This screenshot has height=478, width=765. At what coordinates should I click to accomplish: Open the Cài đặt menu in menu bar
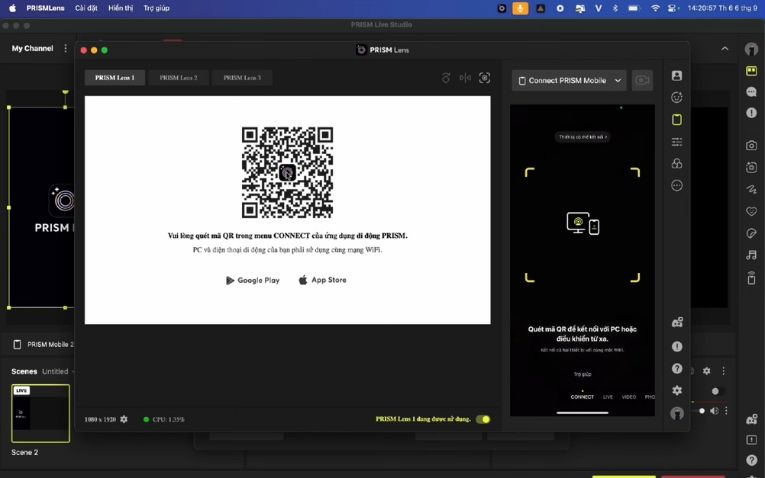pyautogui.click(x=86, y=8)
